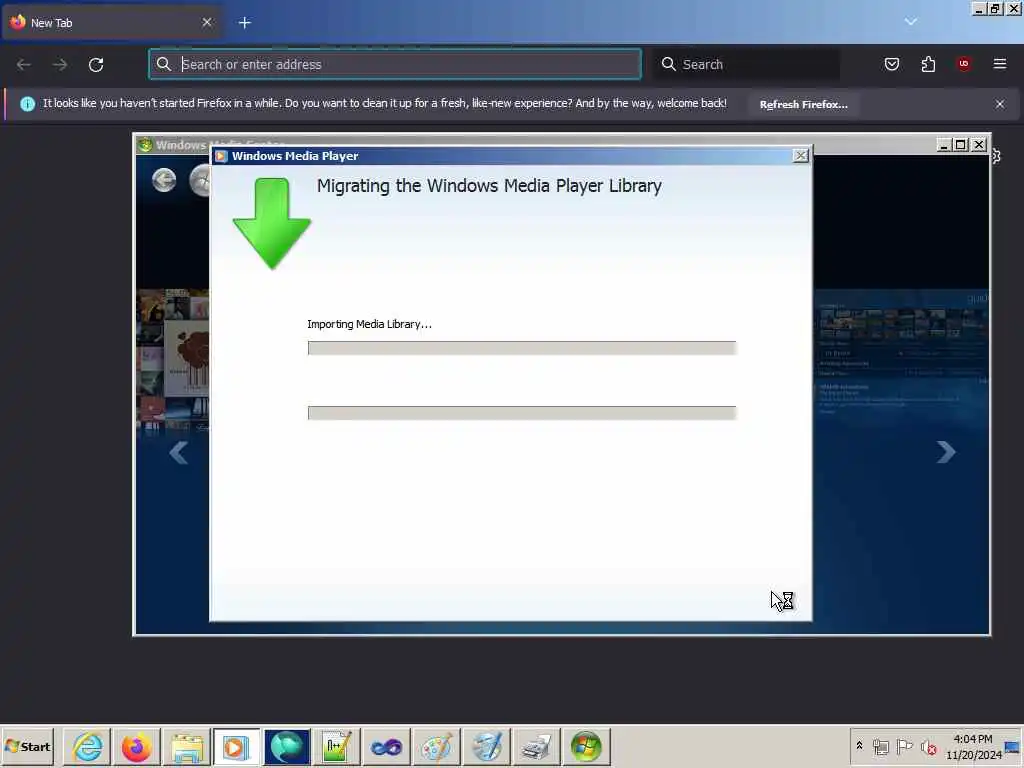Viewport: 1024px width, 768px height.
Task: Open the Save to Pocket icon
Action: [x=891, y=64]
